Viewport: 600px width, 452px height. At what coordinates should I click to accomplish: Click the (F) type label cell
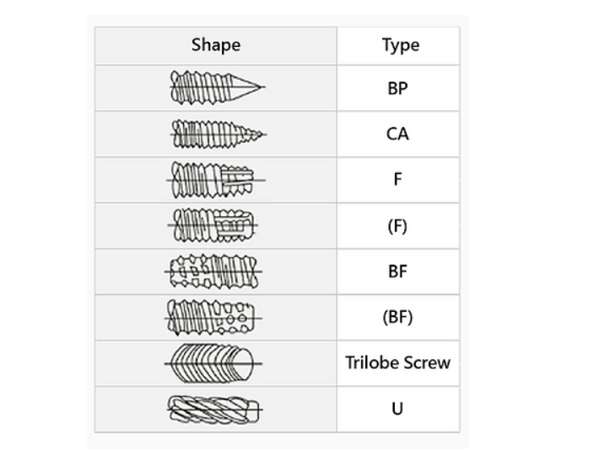(x=398, y=226)
